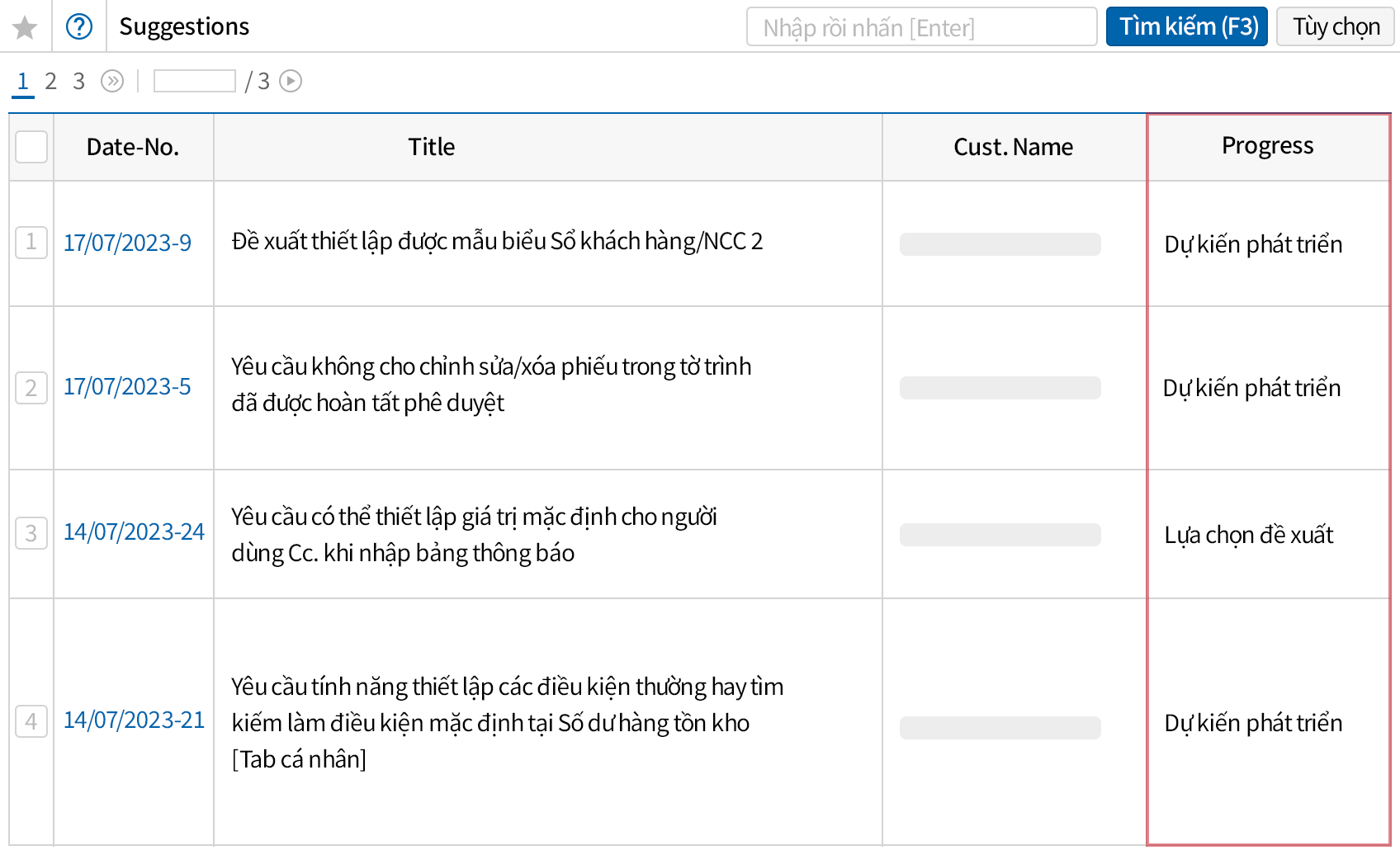Screen dimensions: 1400x855
Task: Click the search input field
Action: 921,27
